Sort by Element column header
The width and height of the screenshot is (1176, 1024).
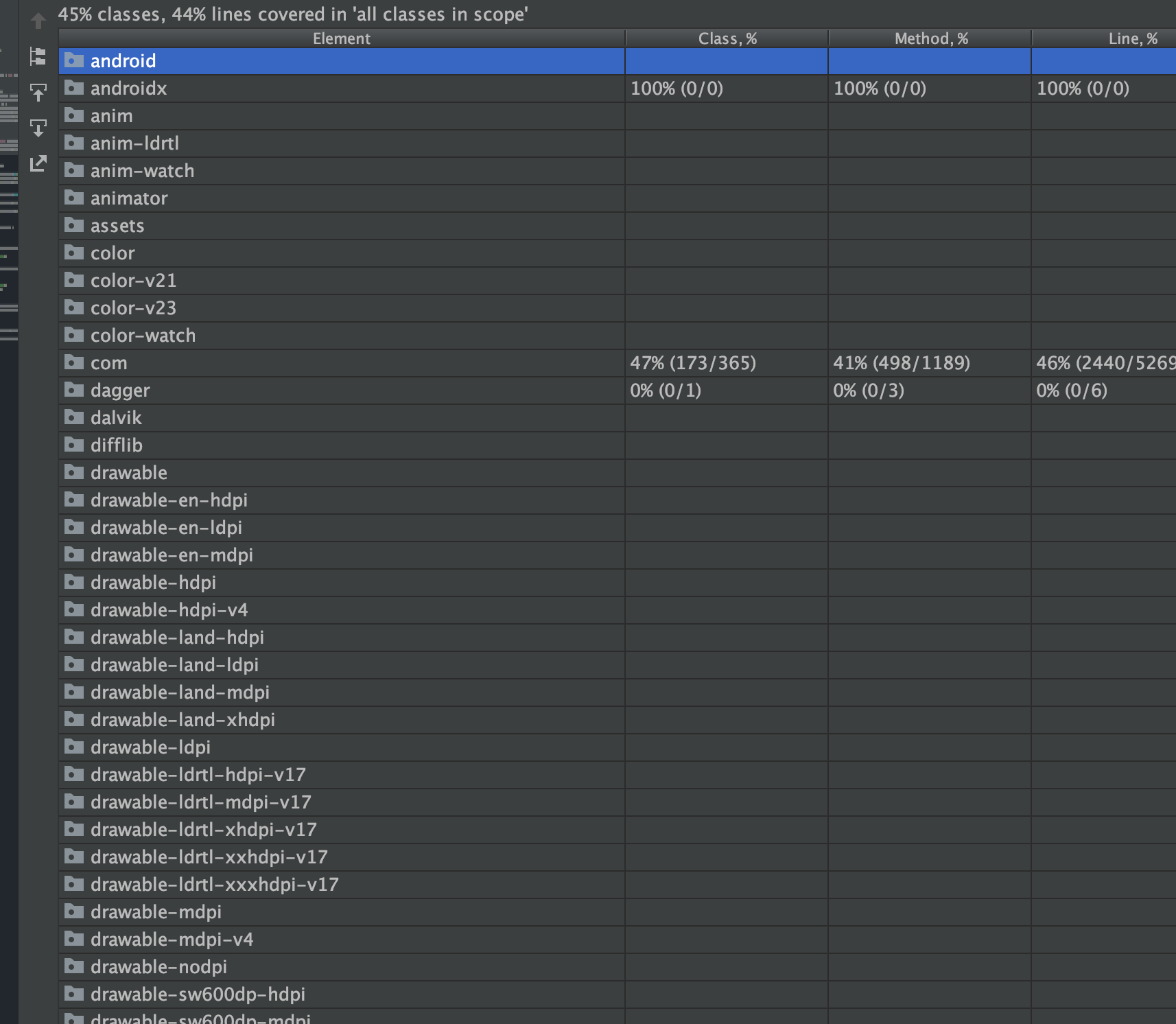click(x=342, y=38)
